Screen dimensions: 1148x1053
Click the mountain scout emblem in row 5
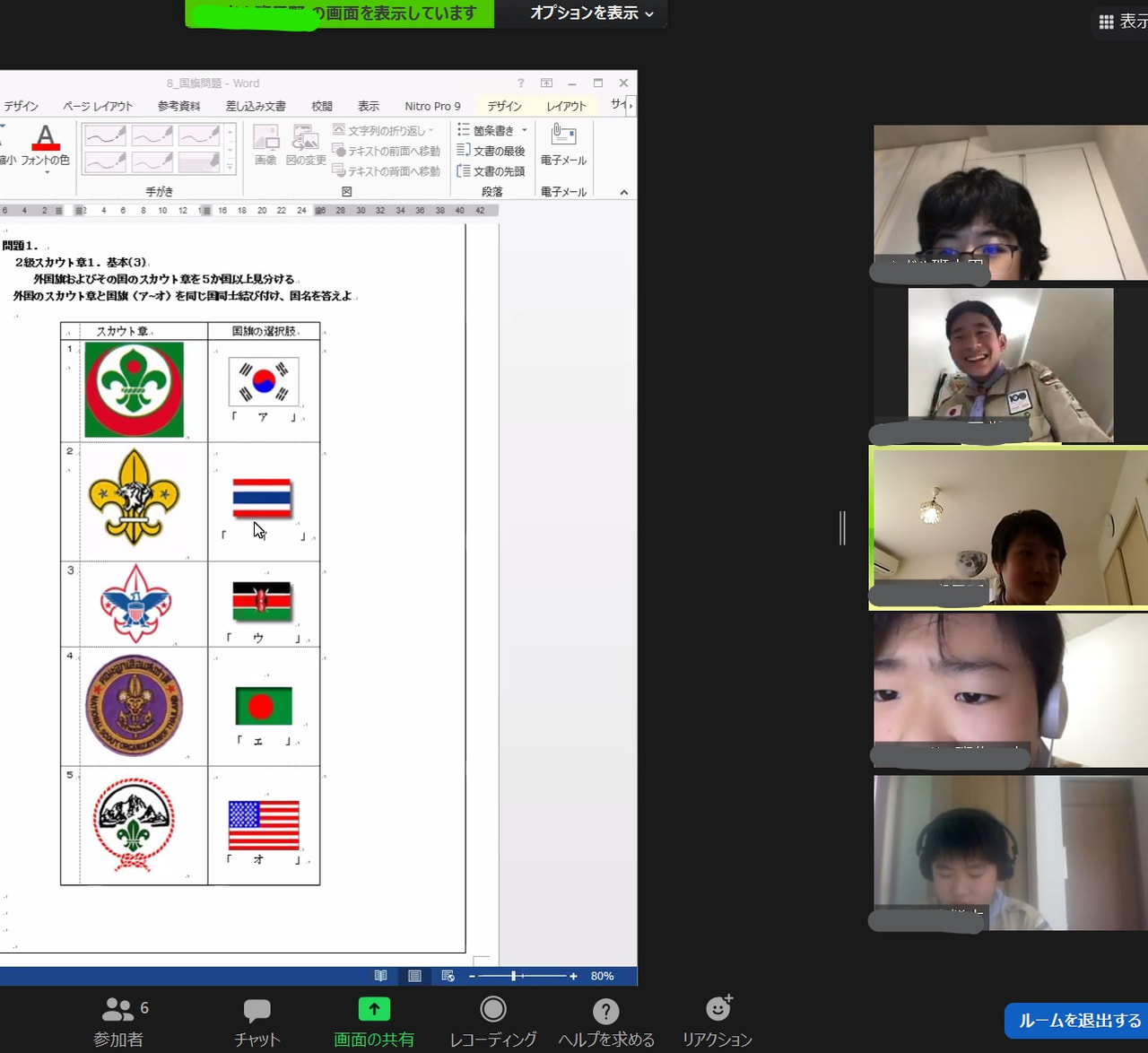pyautogui.click(x=134, y=824)
